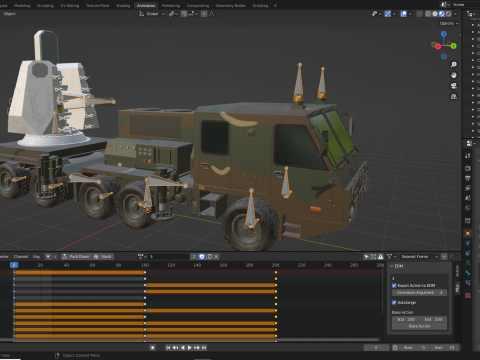480x360 pixels.
Task: Open overlays options dropdown arrow
Action: [x=410, y=14]
